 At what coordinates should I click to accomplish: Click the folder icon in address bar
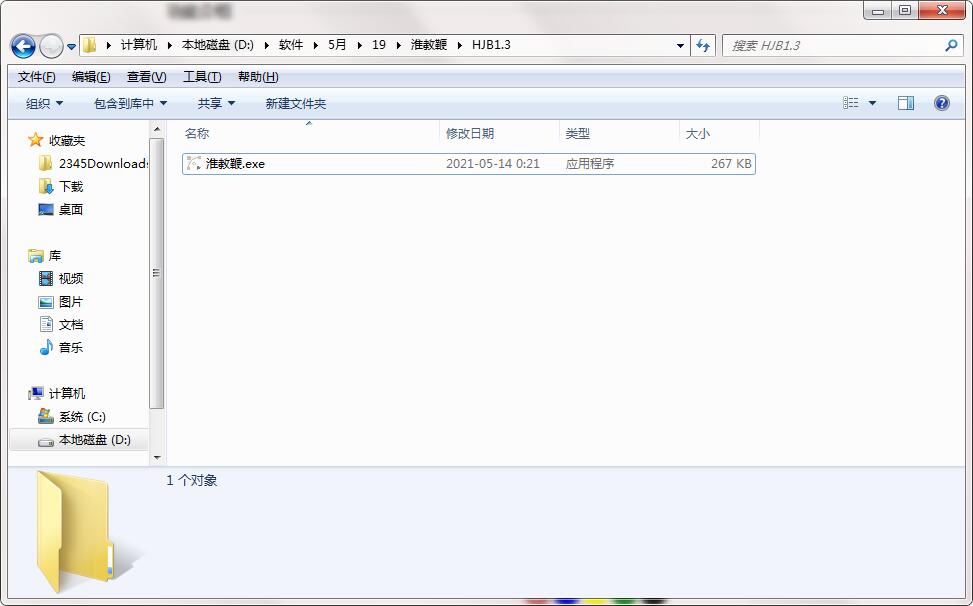(x=90, y=45)
